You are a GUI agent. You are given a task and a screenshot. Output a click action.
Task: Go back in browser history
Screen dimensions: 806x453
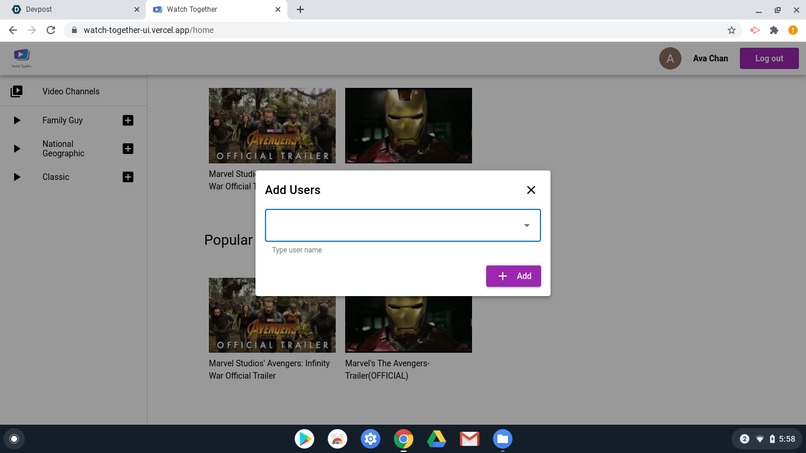(x=13, y=30)
